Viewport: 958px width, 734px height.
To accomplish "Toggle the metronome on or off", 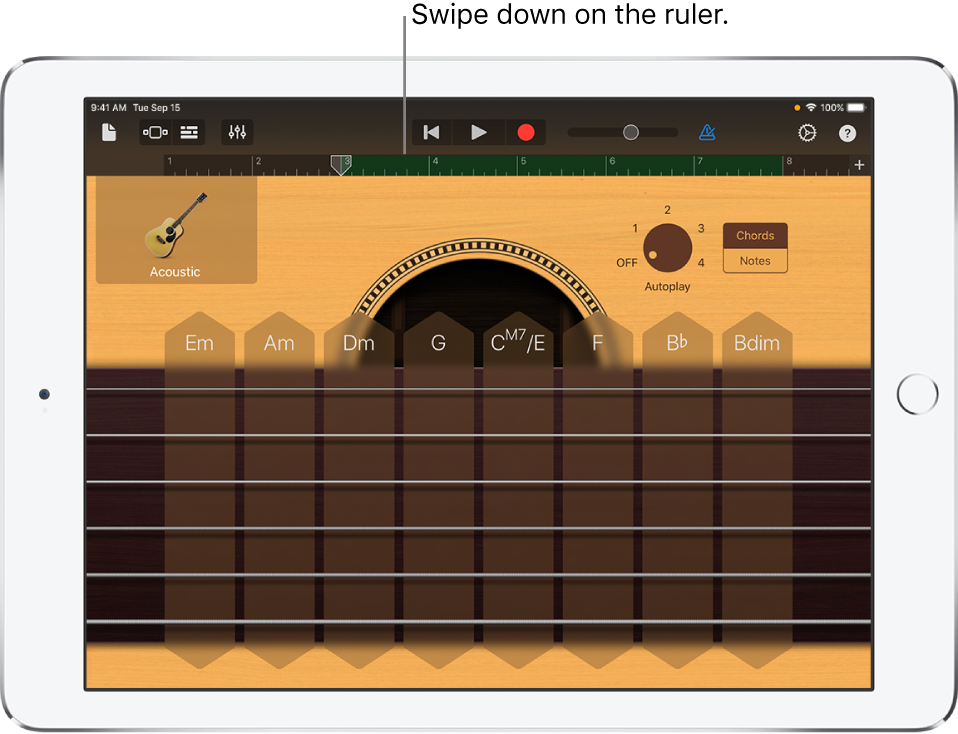I will pos(707,132).
